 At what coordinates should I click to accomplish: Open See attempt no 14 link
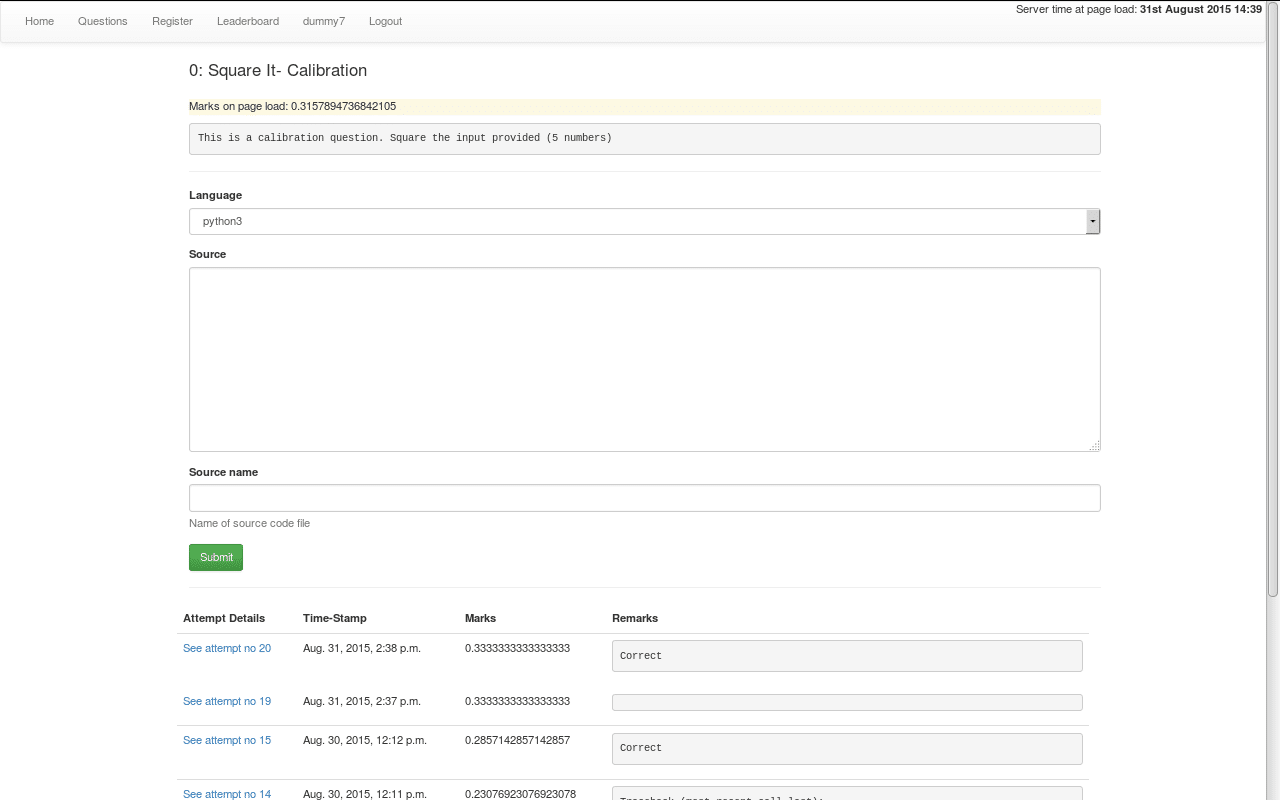pyautogui.click(x=227, y=794)
